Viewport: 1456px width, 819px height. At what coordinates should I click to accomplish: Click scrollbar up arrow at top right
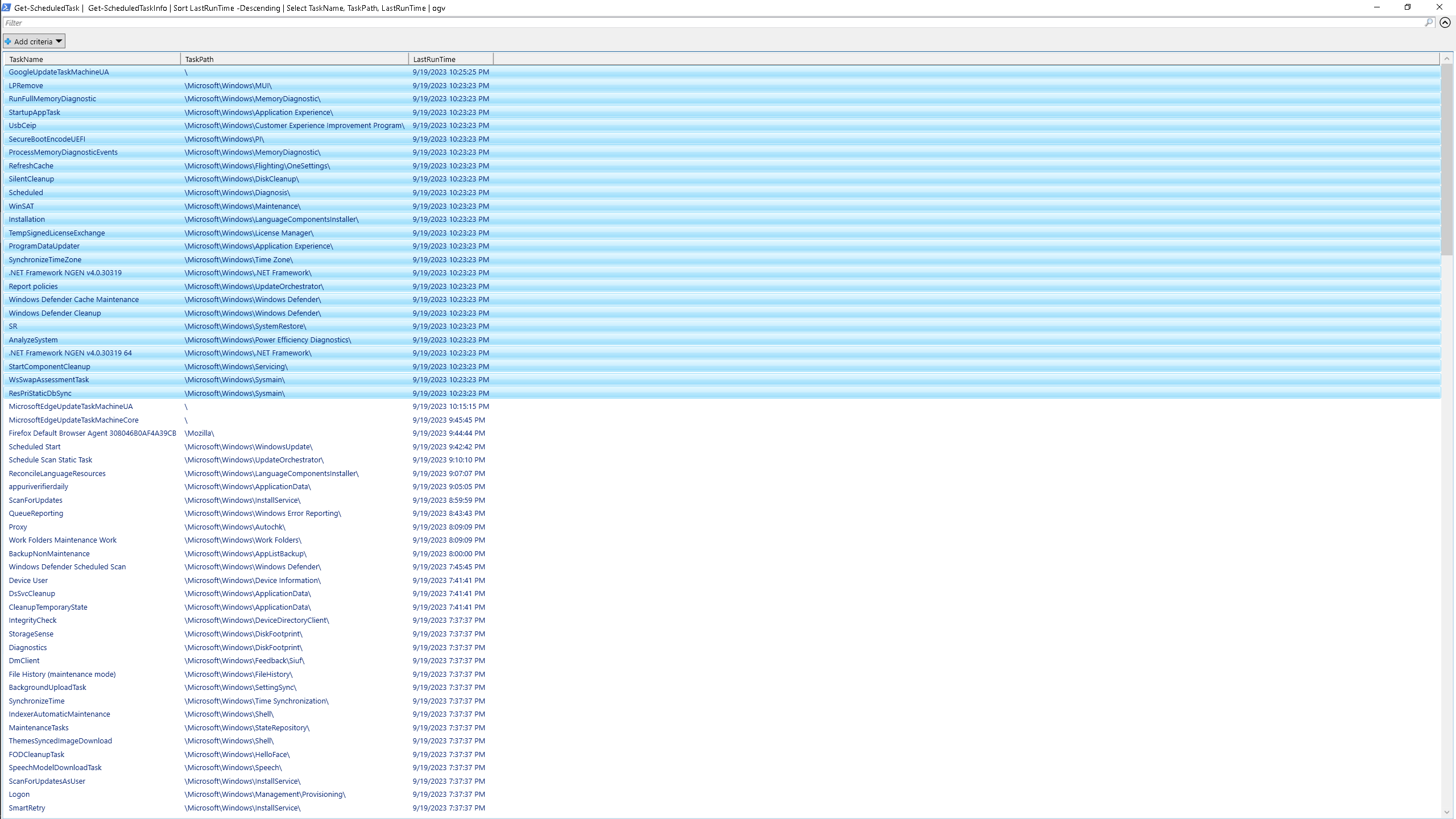[x=1447, y=59]
